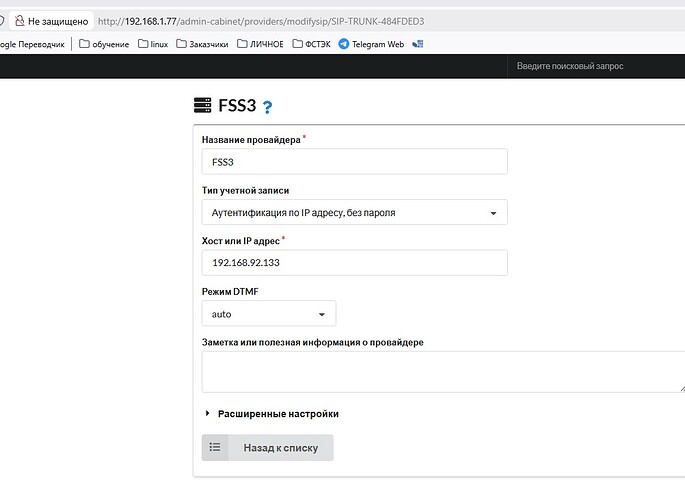Click the provider note textarea

click(x=443, y=372)
